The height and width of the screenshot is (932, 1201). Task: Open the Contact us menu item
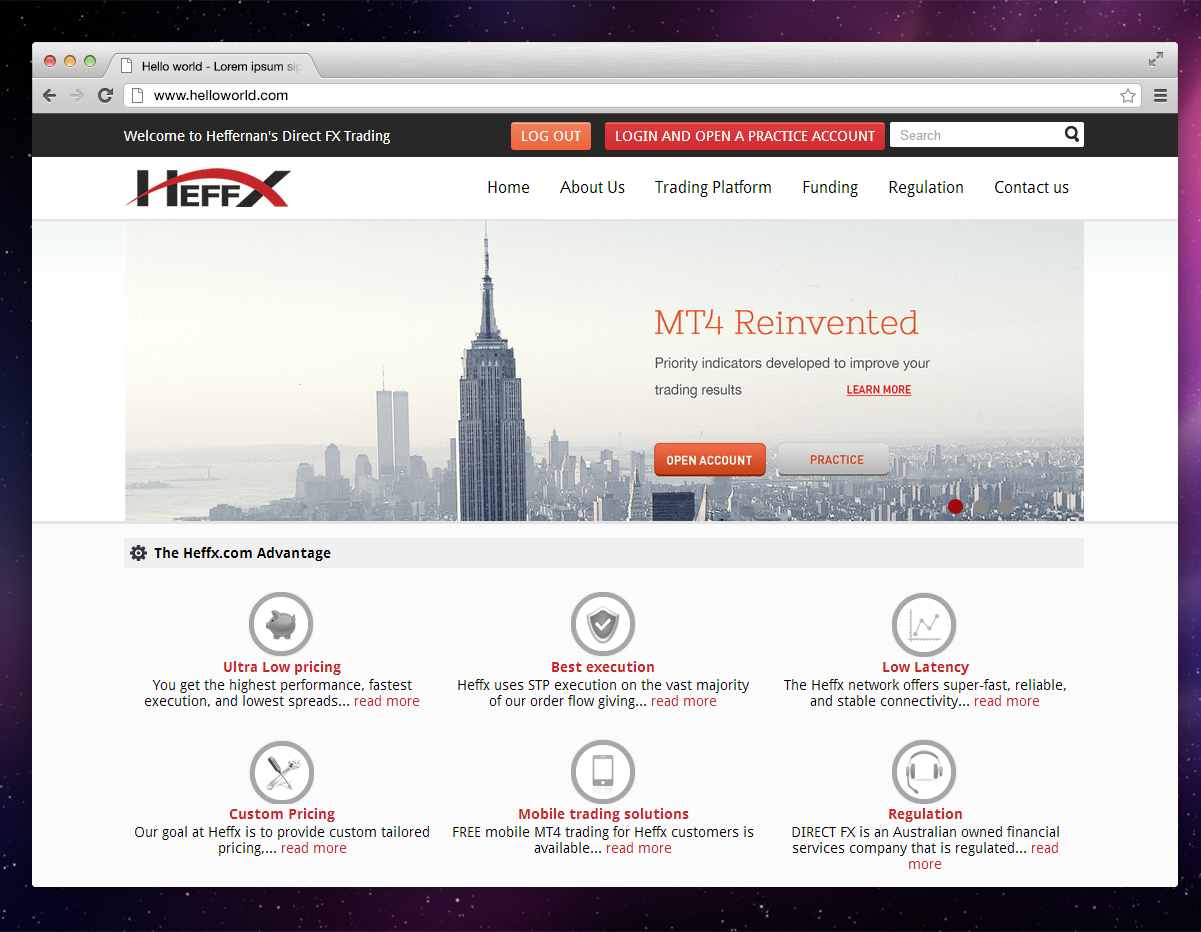(1031, 187)
